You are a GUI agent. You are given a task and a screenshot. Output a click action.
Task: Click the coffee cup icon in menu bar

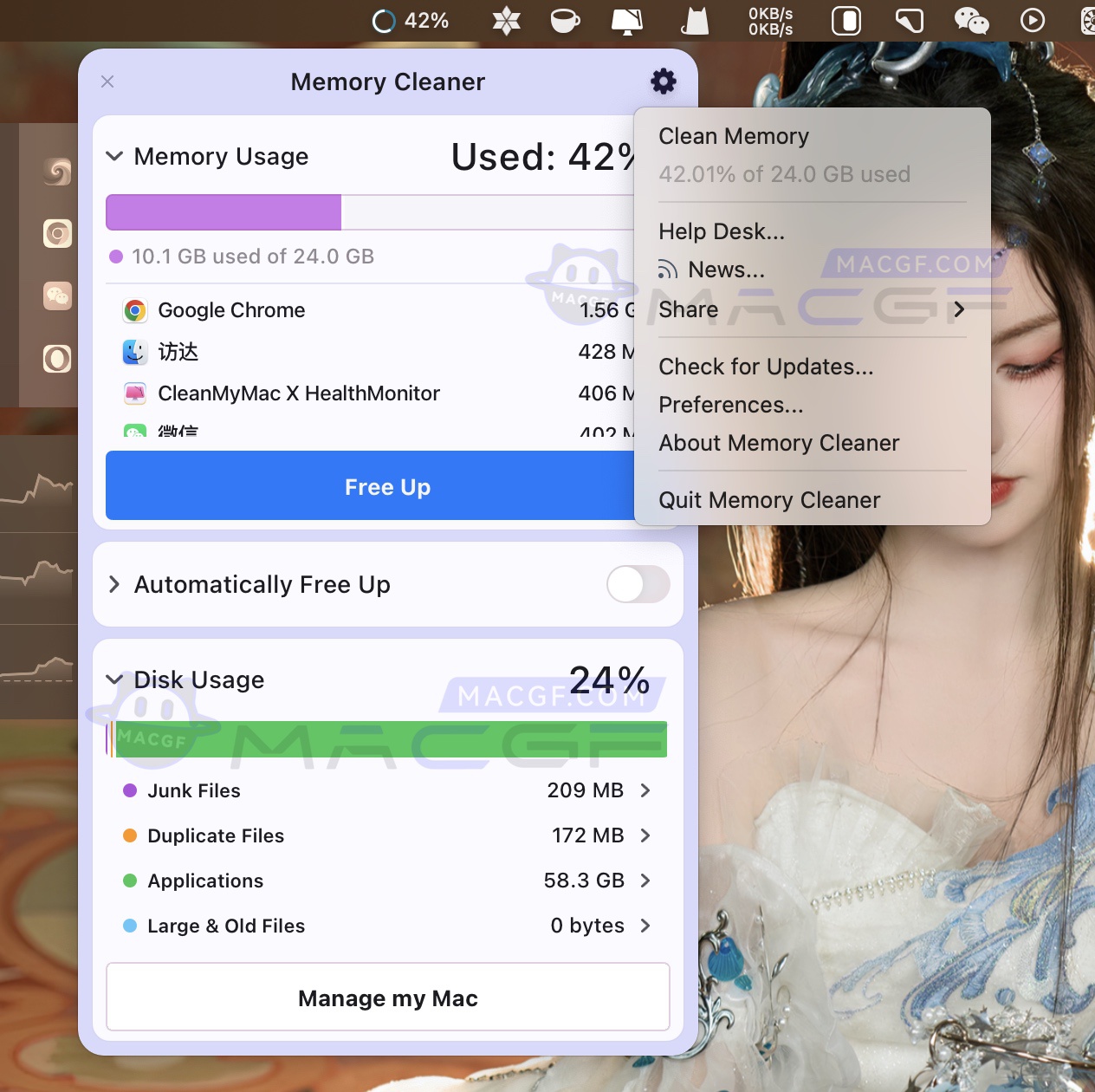[x=565, y=21]
